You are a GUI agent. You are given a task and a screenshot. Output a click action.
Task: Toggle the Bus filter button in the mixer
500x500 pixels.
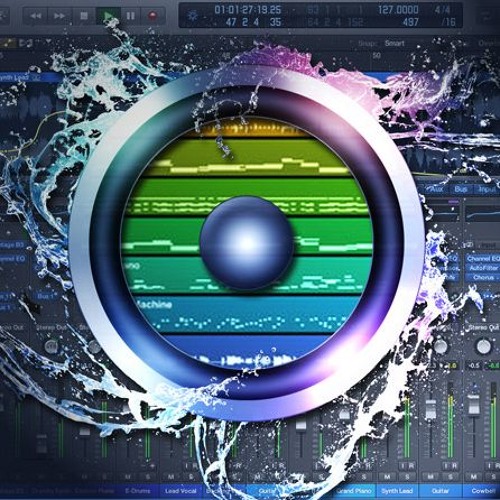click(461, 189)
